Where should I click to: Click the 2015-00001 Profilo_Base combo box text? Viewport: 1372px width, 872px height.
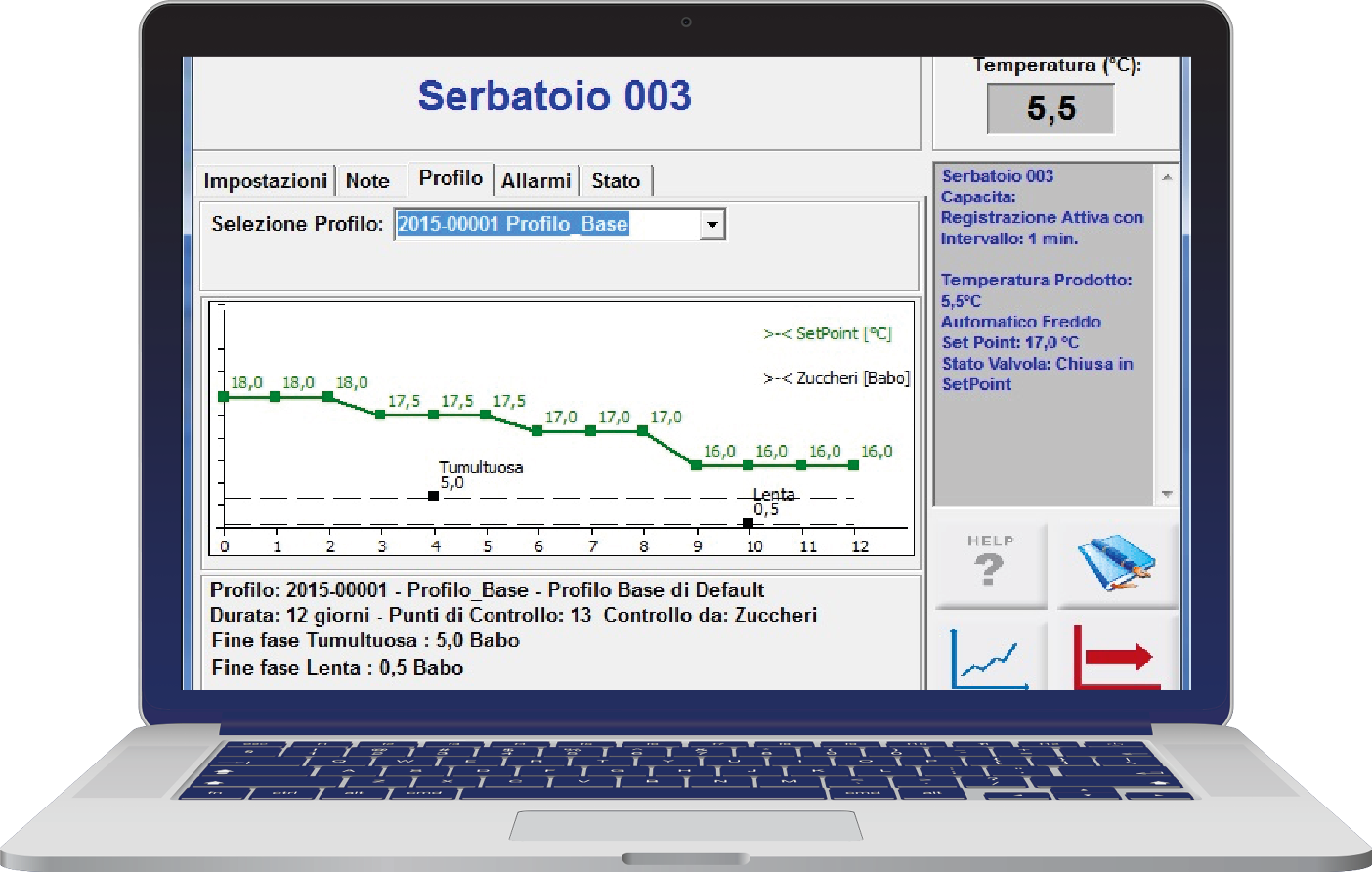click(x=513, y=224)
